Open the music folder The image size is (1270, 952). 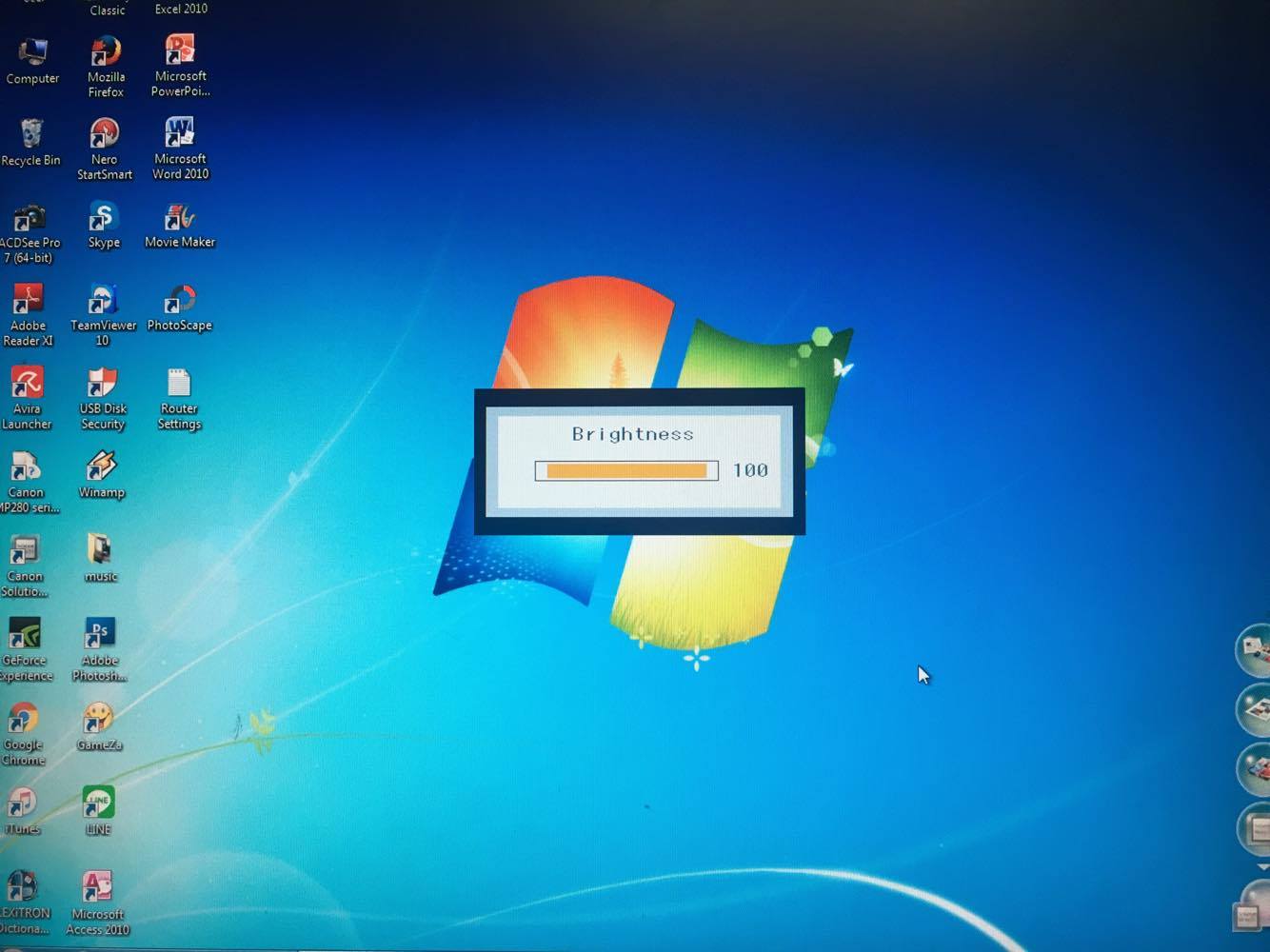click(101, 558)
